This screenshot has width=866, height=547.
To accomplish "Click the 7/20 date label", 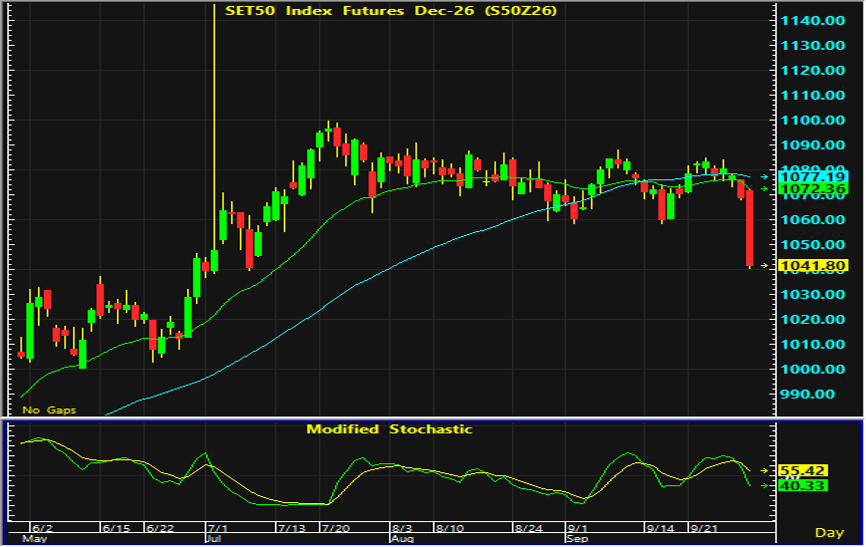I will click(336, 528).
